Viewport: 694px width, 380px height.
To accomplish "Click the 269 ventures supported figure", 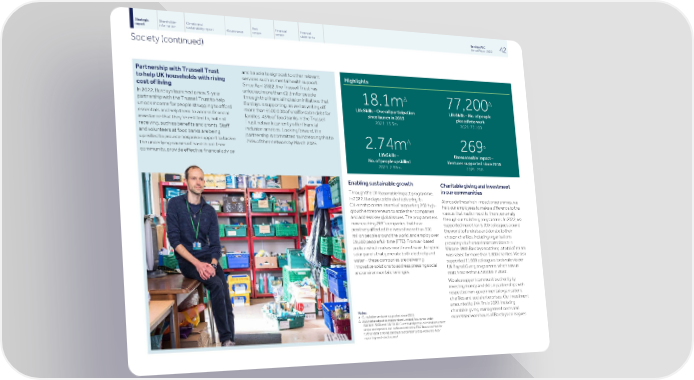I will 473,154.
